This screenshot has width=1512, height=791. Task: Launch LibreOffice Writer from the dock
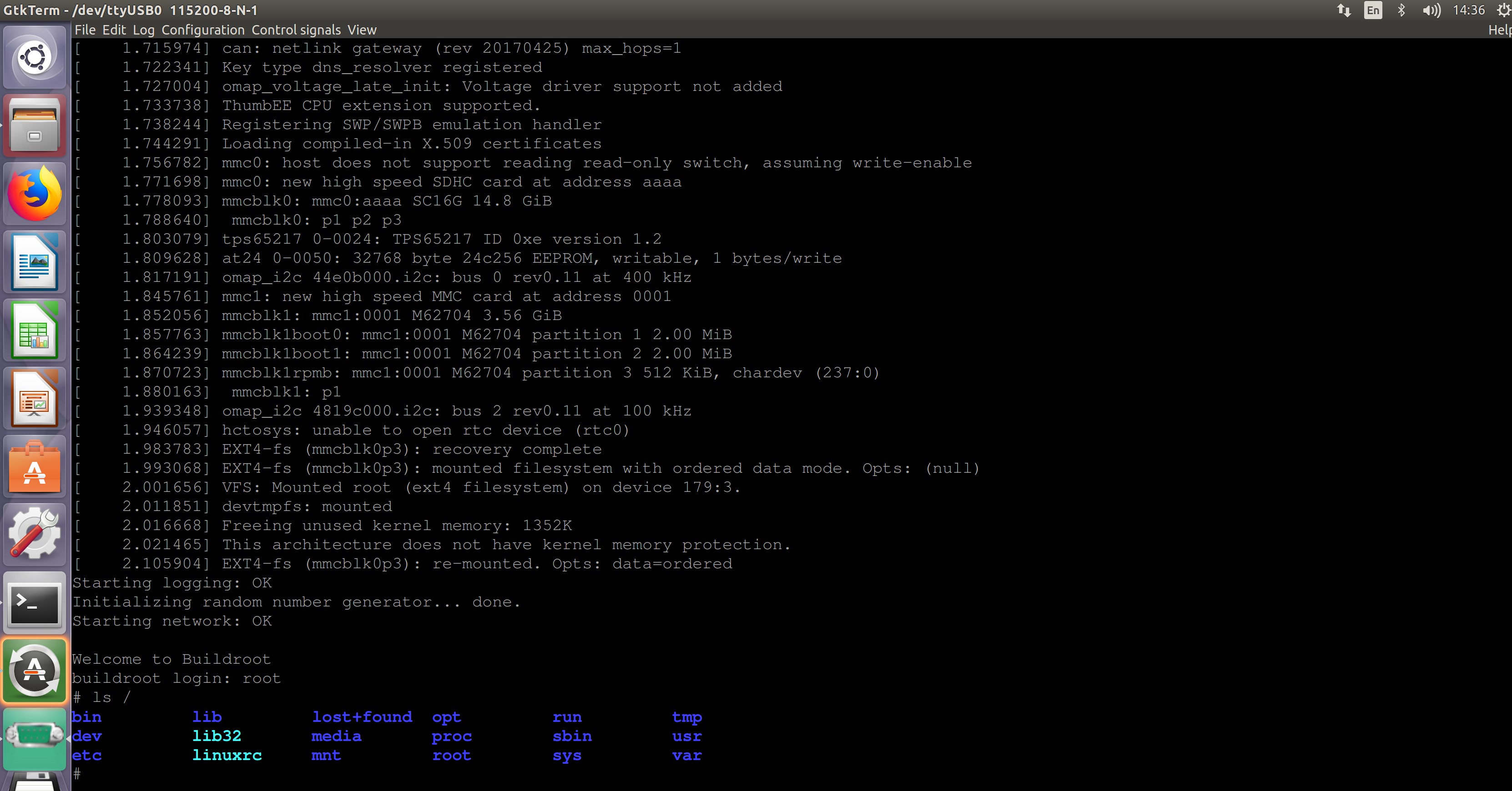pos(34,262)
